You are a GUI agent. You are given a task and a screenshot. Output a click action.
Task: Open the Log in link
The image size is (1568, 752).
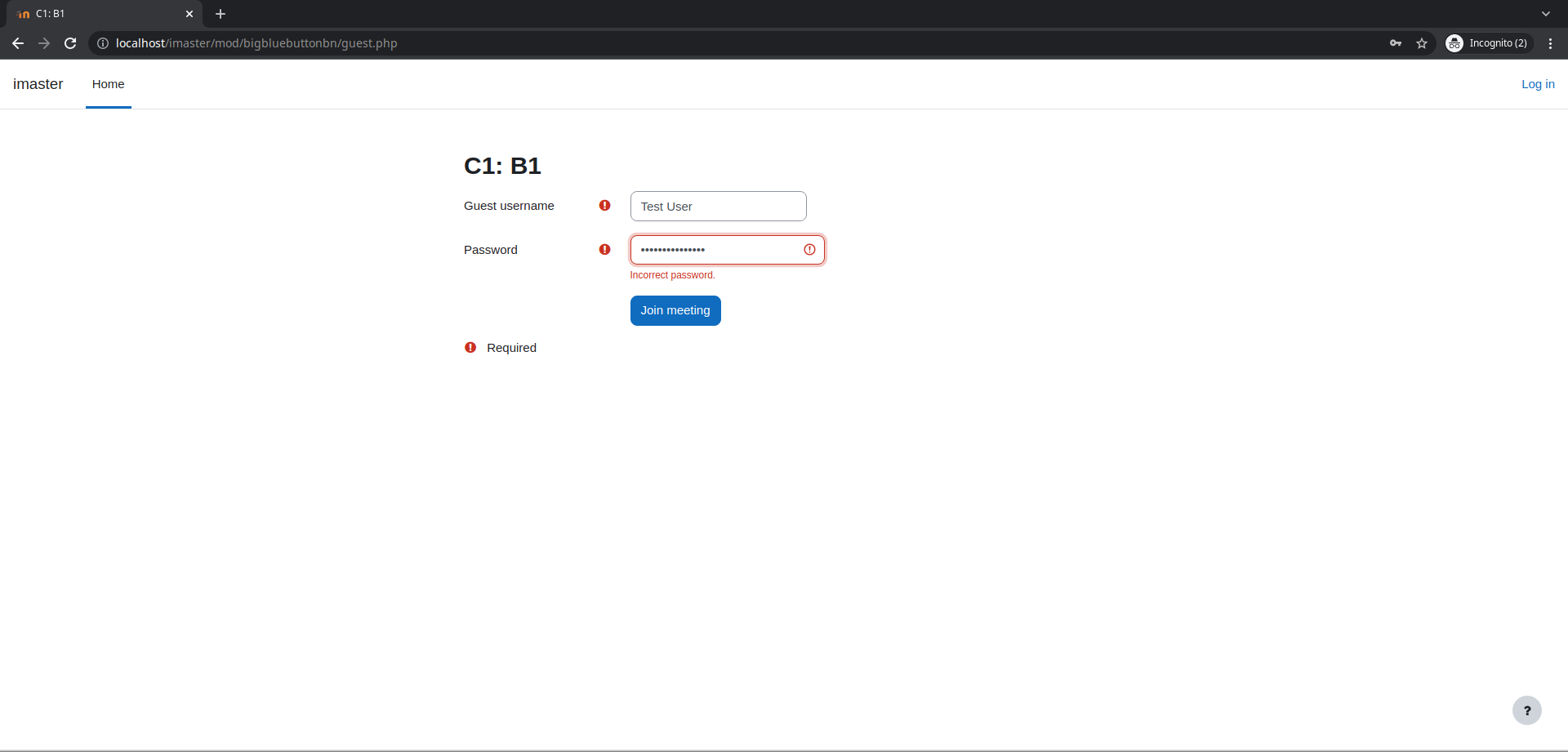click(1538, 84)
